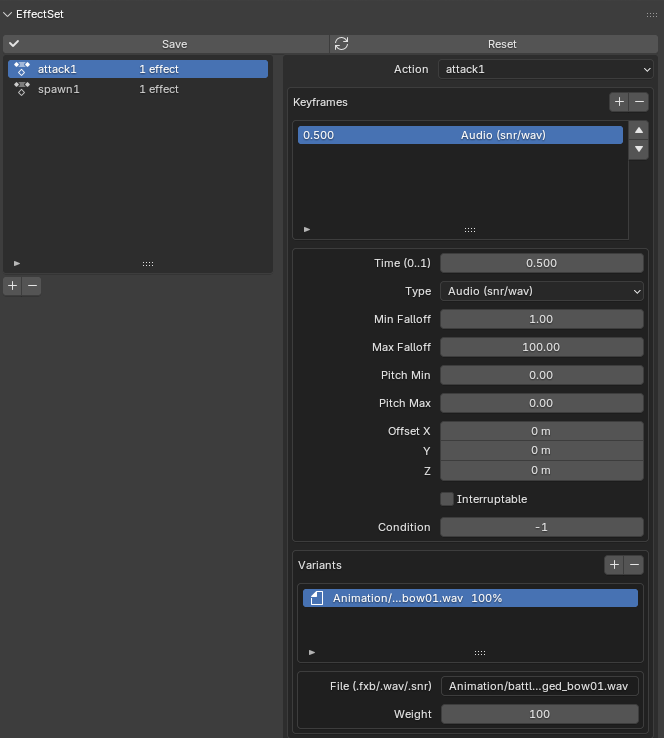Expand the action list filter triangle

(x=17, y=264)
